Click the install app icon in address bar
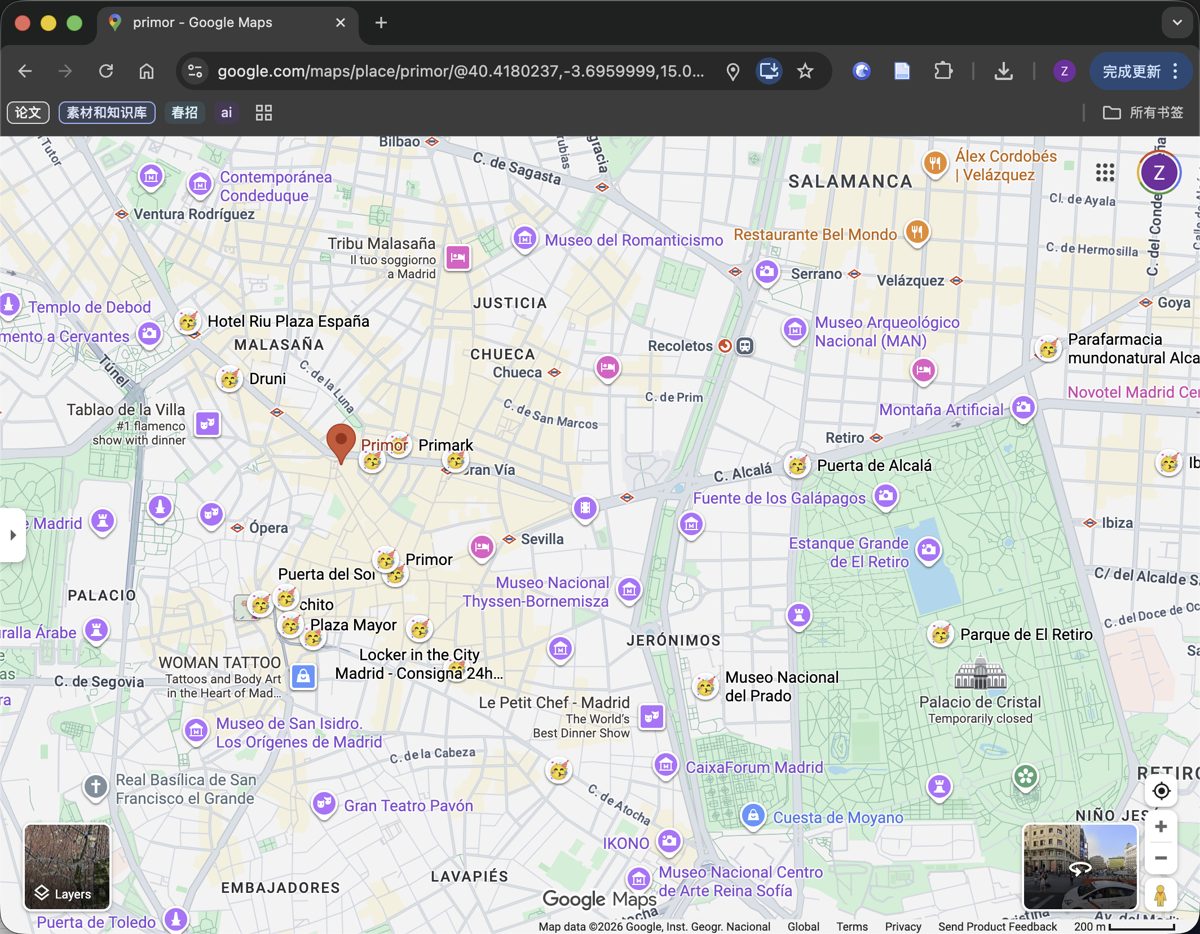 769,71
